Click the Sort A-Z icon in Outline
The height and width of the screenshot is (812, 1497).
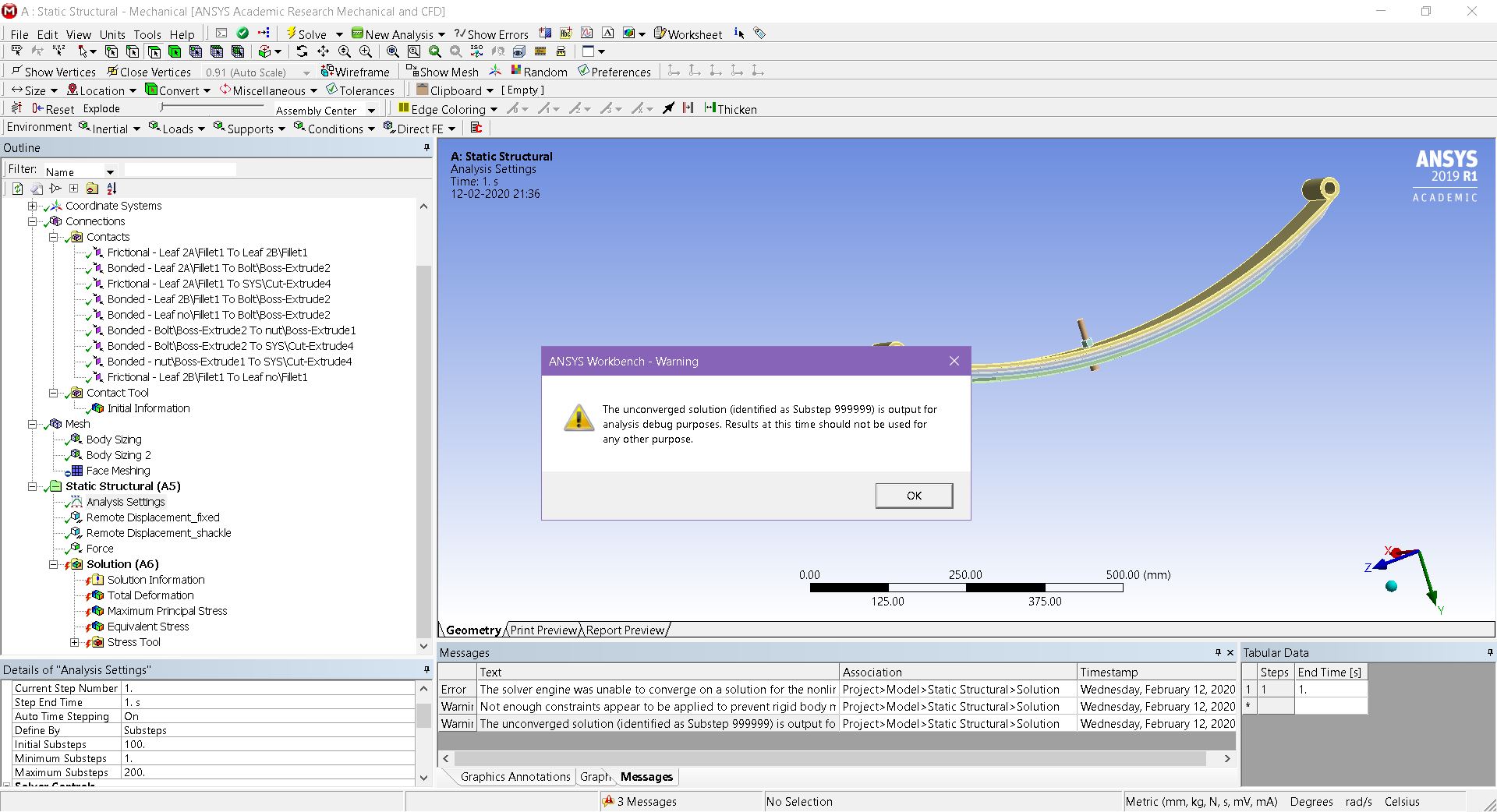111,189
